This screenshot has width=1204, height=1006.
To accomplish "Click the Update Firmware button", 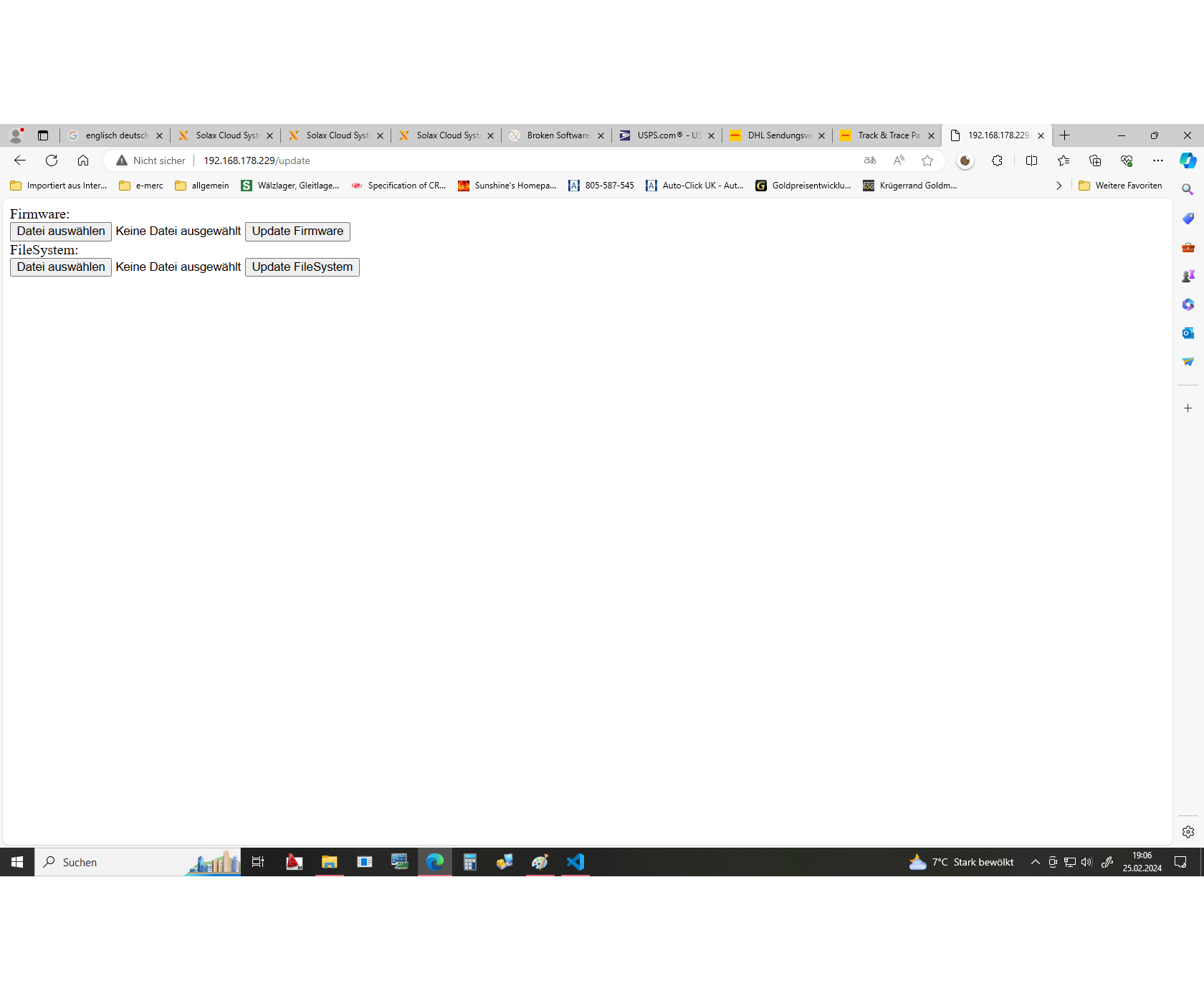I will (297, 231).
